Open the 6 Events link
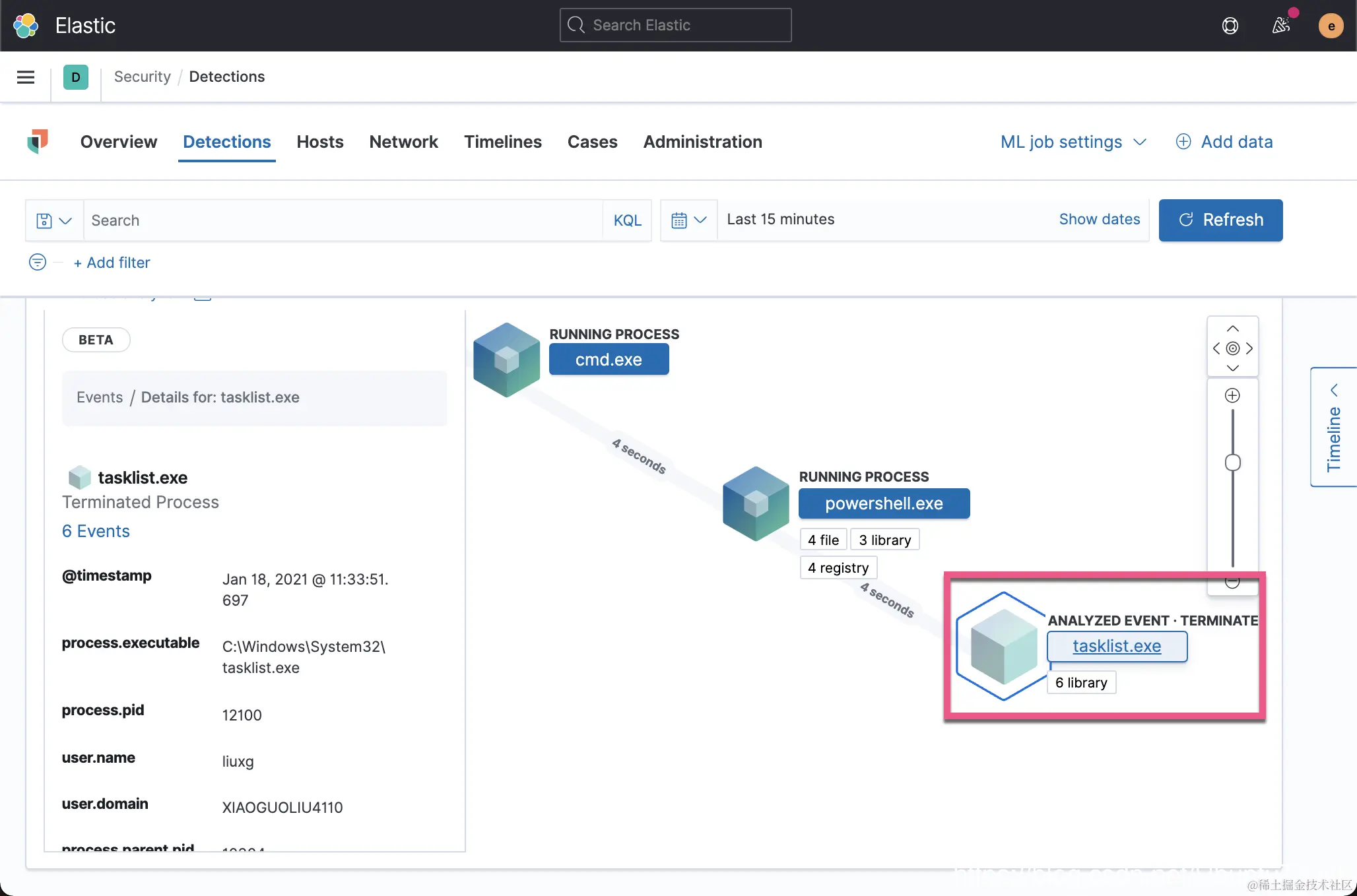 pos(96,531)
